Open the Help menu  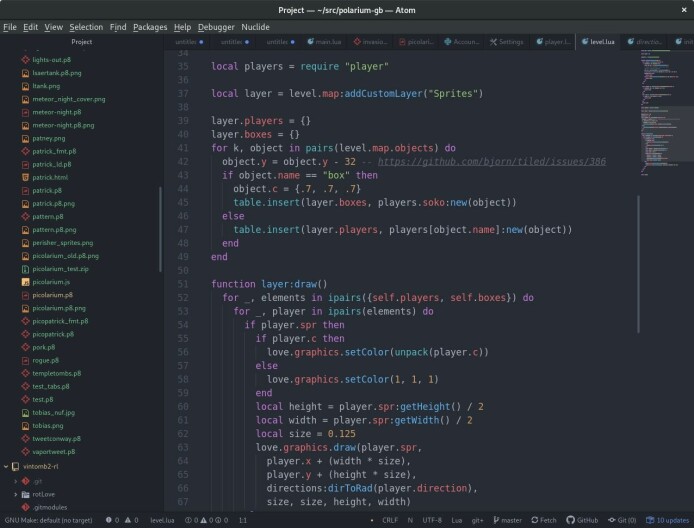tap(182, 27)
